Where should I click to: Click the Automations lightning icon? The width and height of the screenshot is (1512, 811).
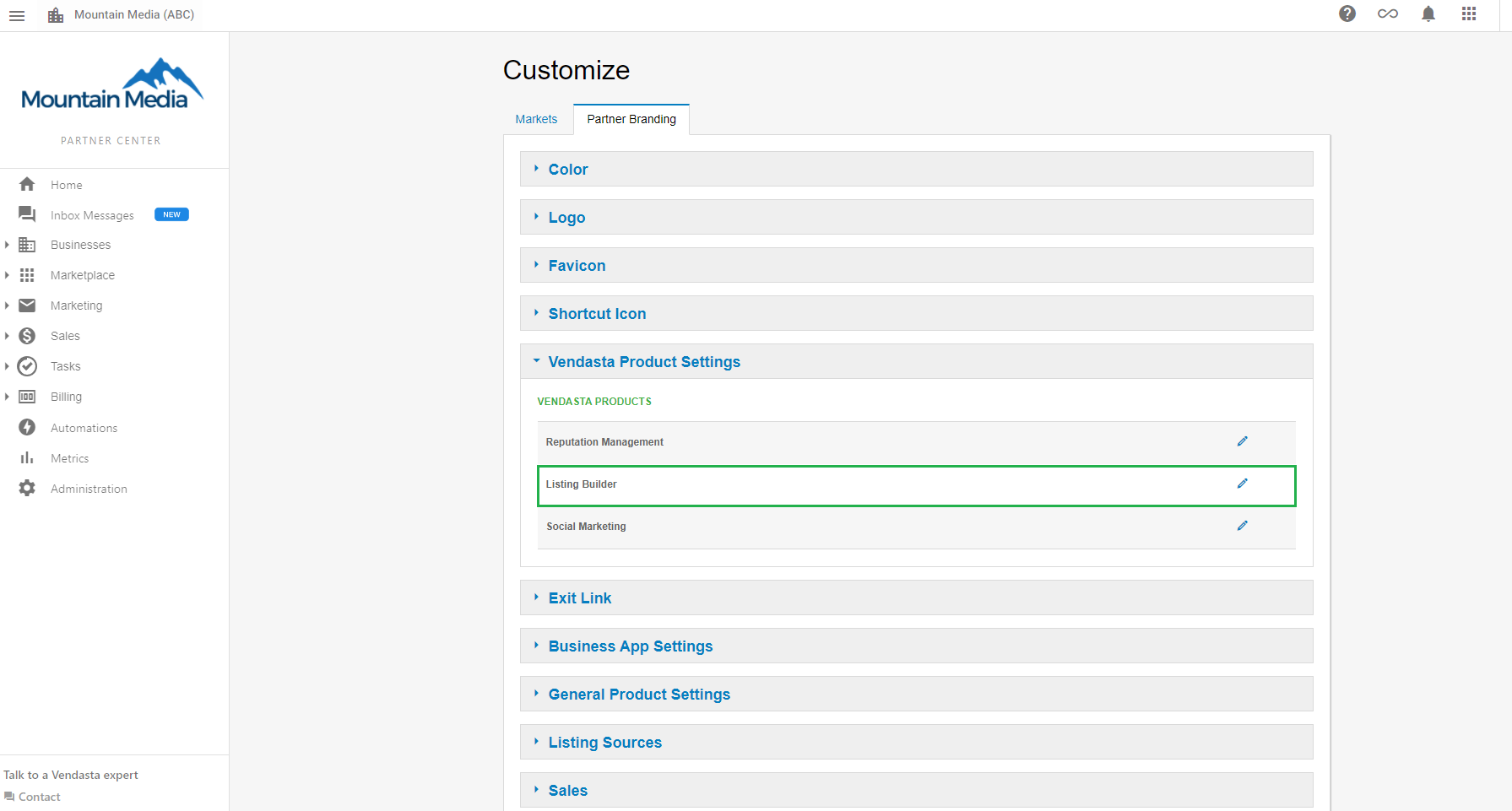[27, 427]
